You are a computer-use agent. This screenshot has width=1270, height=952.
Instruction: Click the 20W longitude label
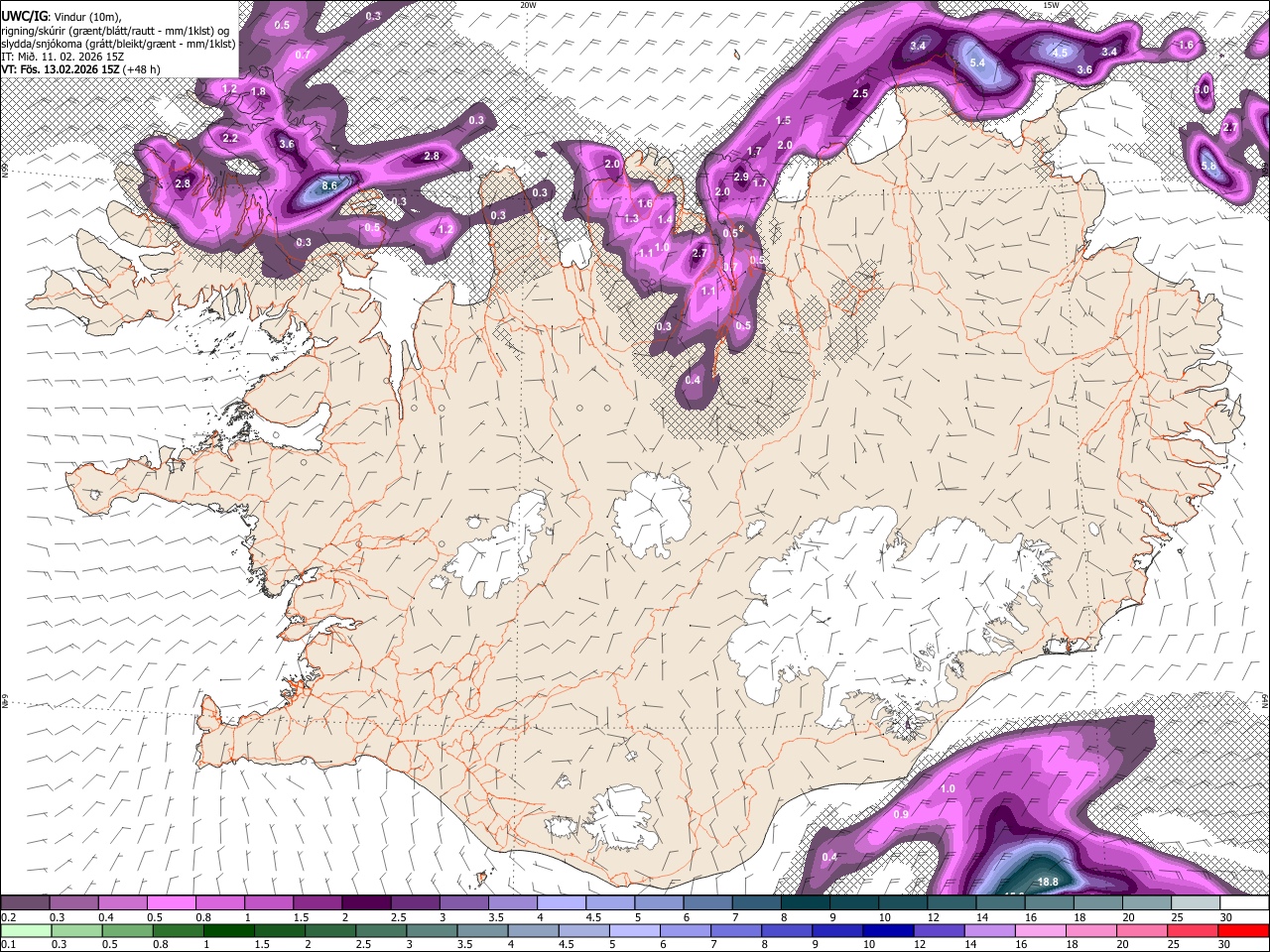click(x=528, y=5)
